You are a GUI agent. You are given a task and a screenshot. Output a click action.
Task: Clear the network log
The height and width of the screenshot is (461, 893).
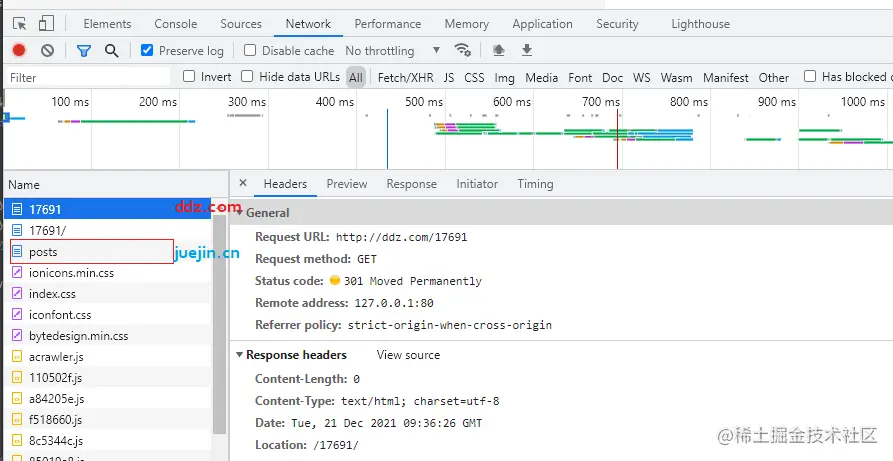[47, 50]
